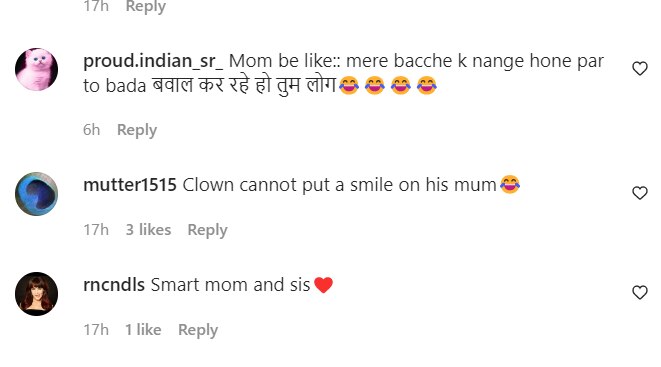This screenshot has height=367, width=661.
Task: Tap the heart next to mutter1515's comment
Action: tap(640, 193)
